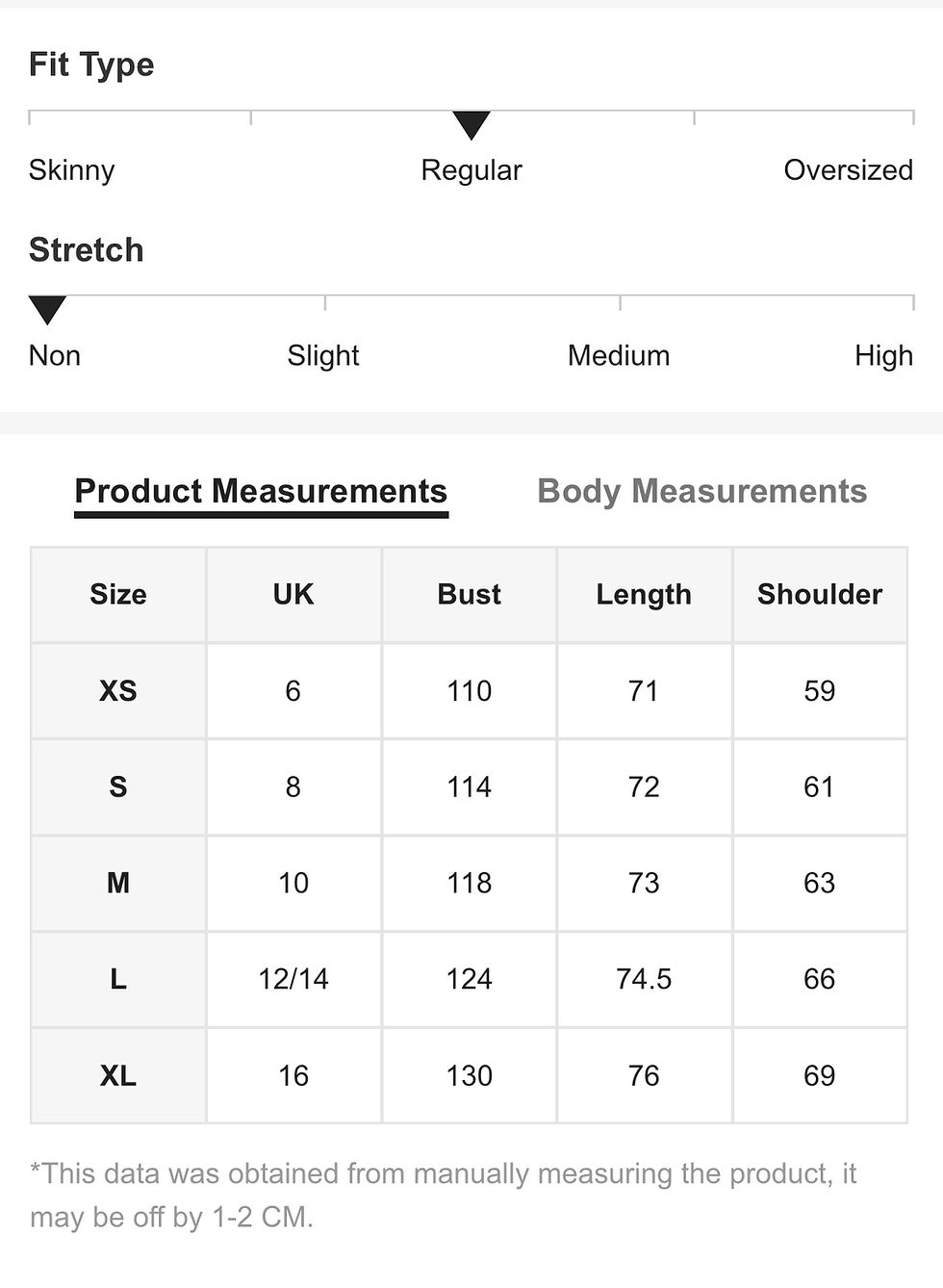Click the 12/14 UK size cell
943x1288 pixels.
tap(293, 979)
